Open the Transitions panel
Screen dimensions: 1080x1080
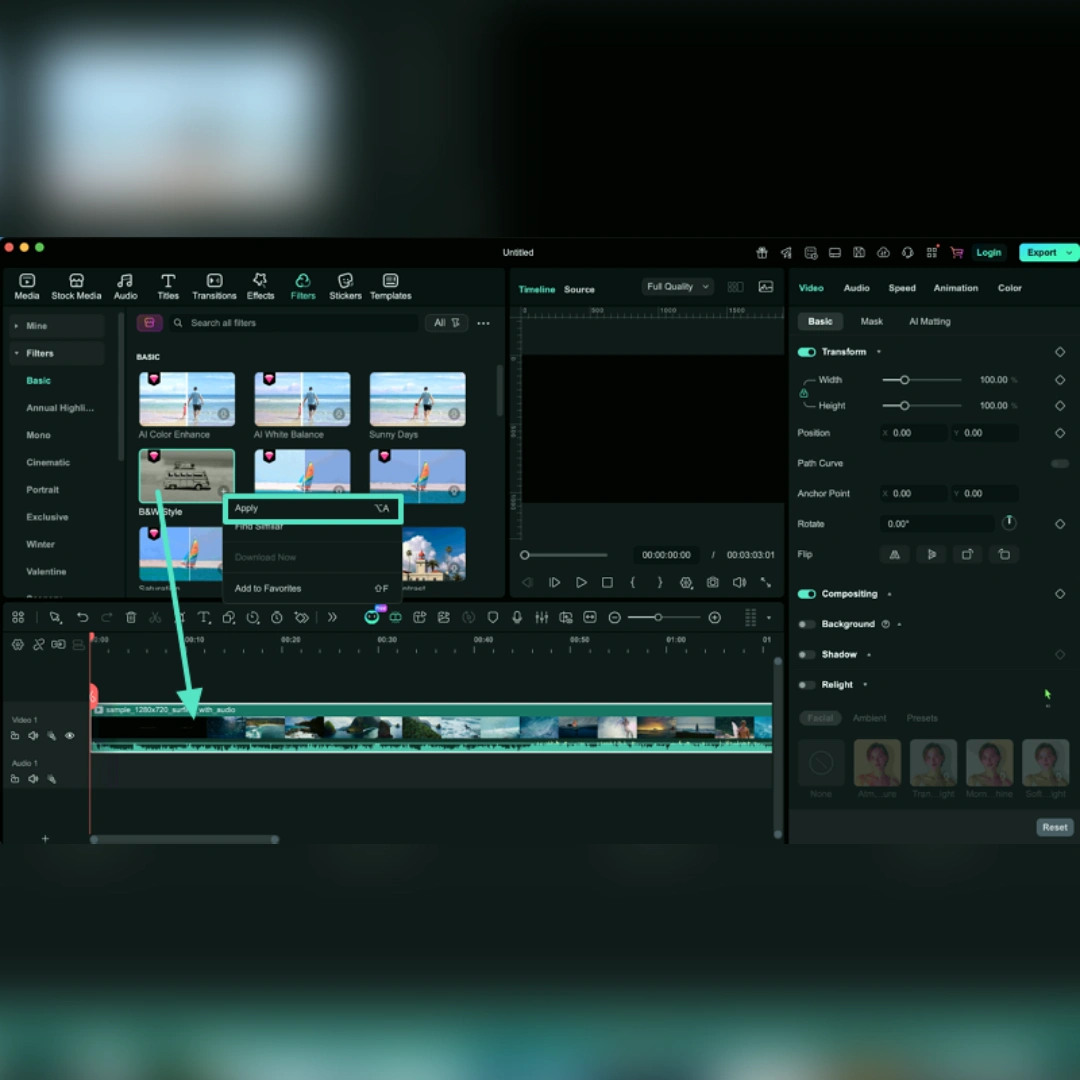tap(214, 286)
